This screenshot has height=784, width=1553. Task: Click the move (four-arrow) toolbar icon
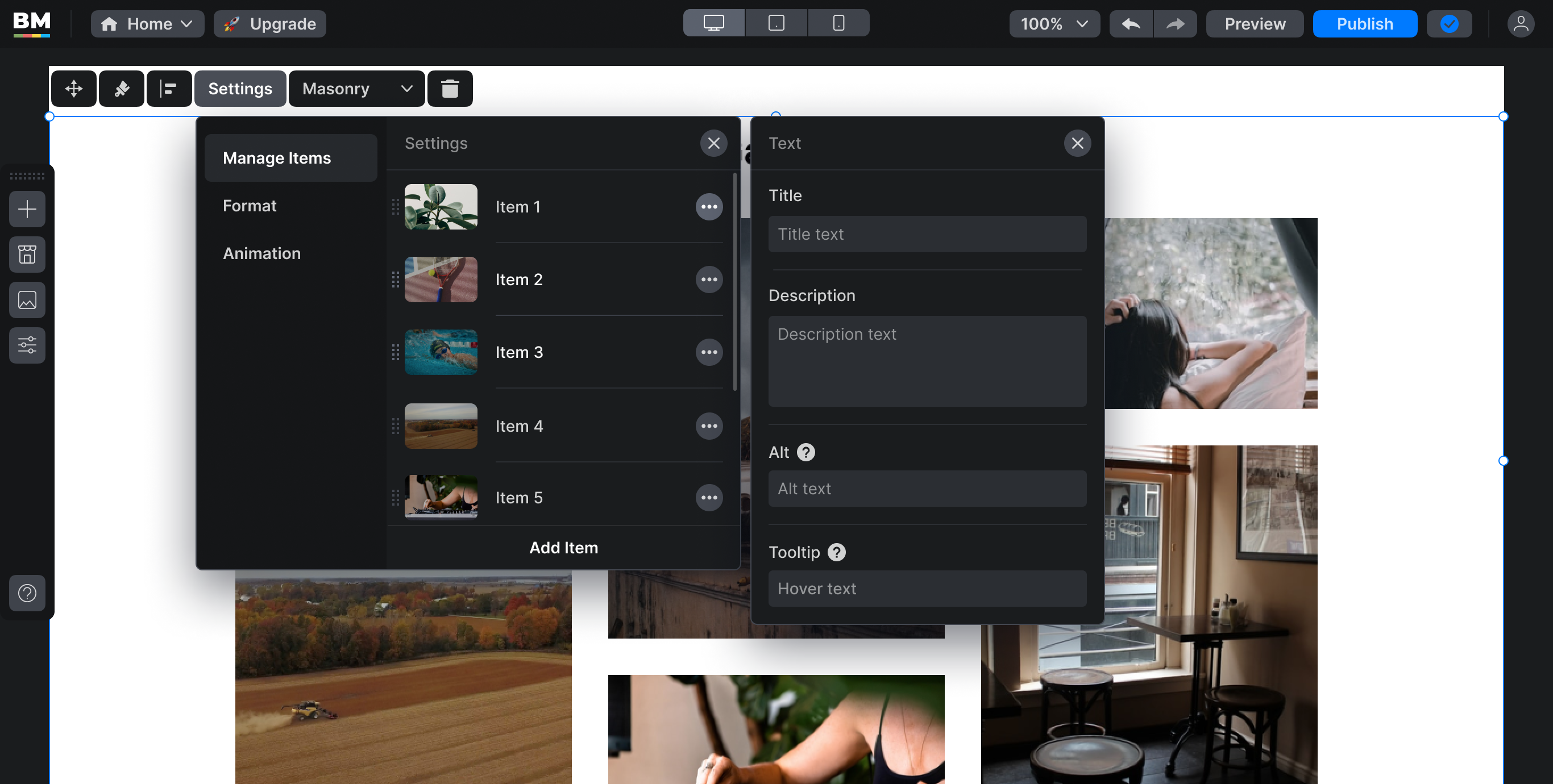(73, 89)
